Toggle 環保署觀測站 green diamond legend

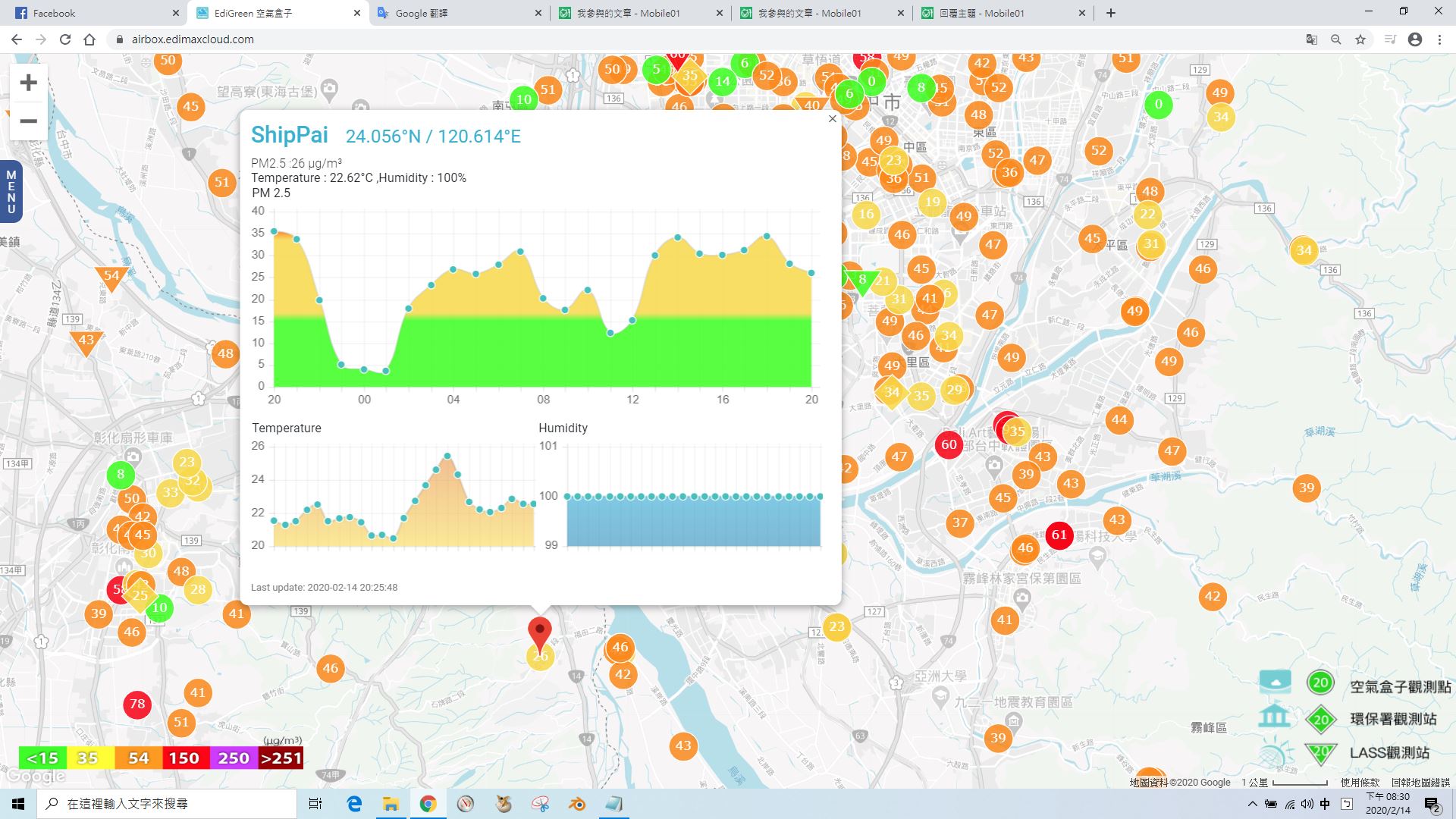[x=1321, y=720]
